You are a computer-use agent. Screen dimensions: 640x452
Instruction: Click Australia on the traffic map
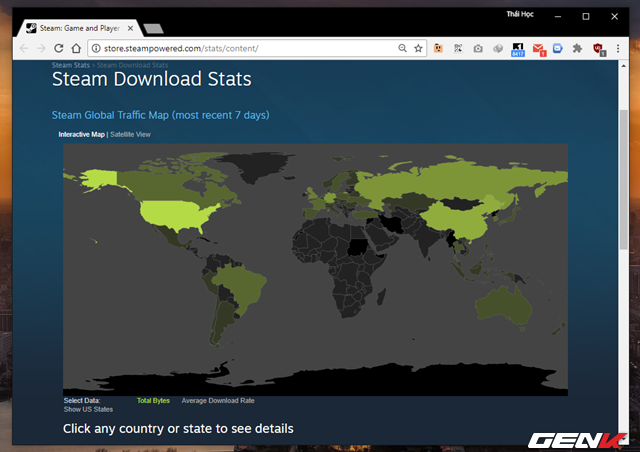pyautogui.click(x=503, y=305)
